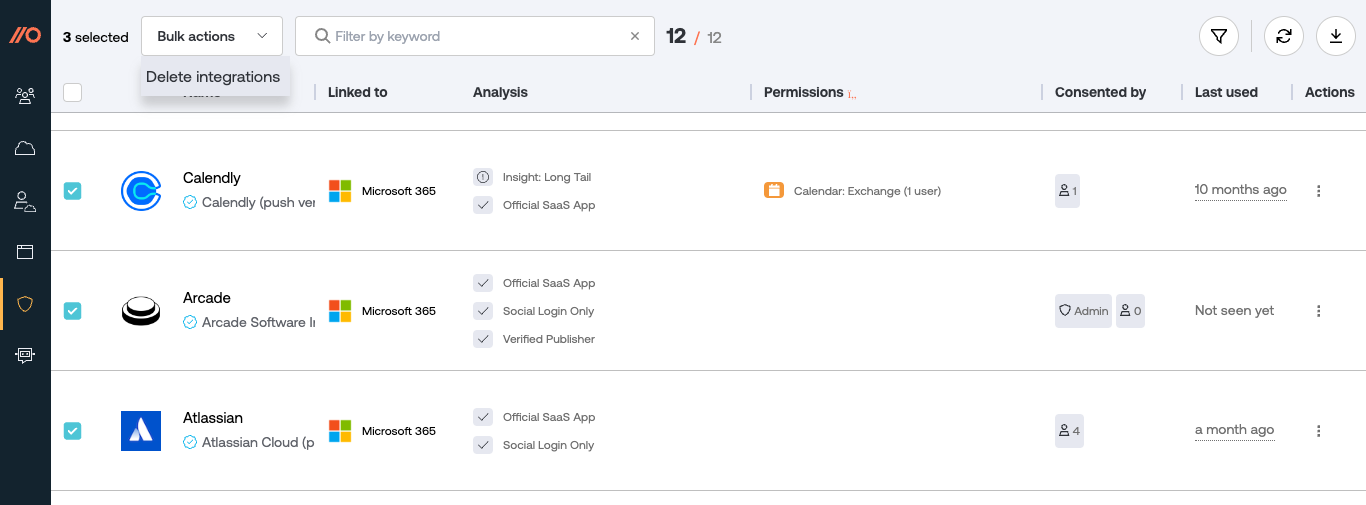Screen dimensions: 1366x505
Task: Click the Calendly app logo
Action: (x=141, y=191)
